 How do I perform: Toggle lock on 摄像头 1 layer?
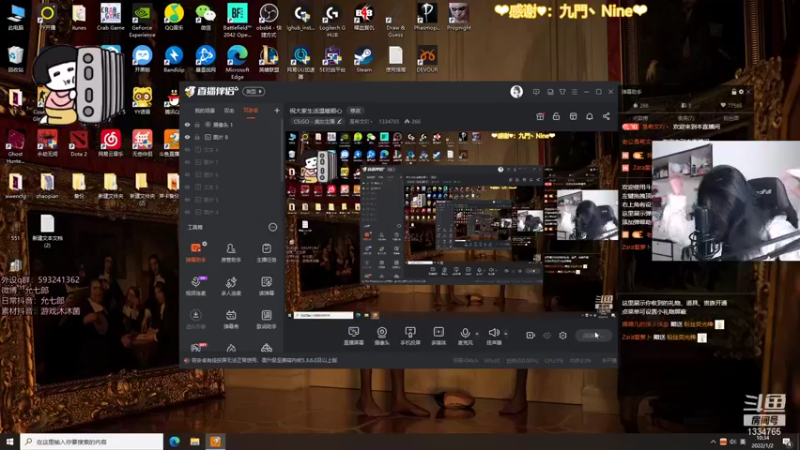pyautogui.click(x=197, y=124)
